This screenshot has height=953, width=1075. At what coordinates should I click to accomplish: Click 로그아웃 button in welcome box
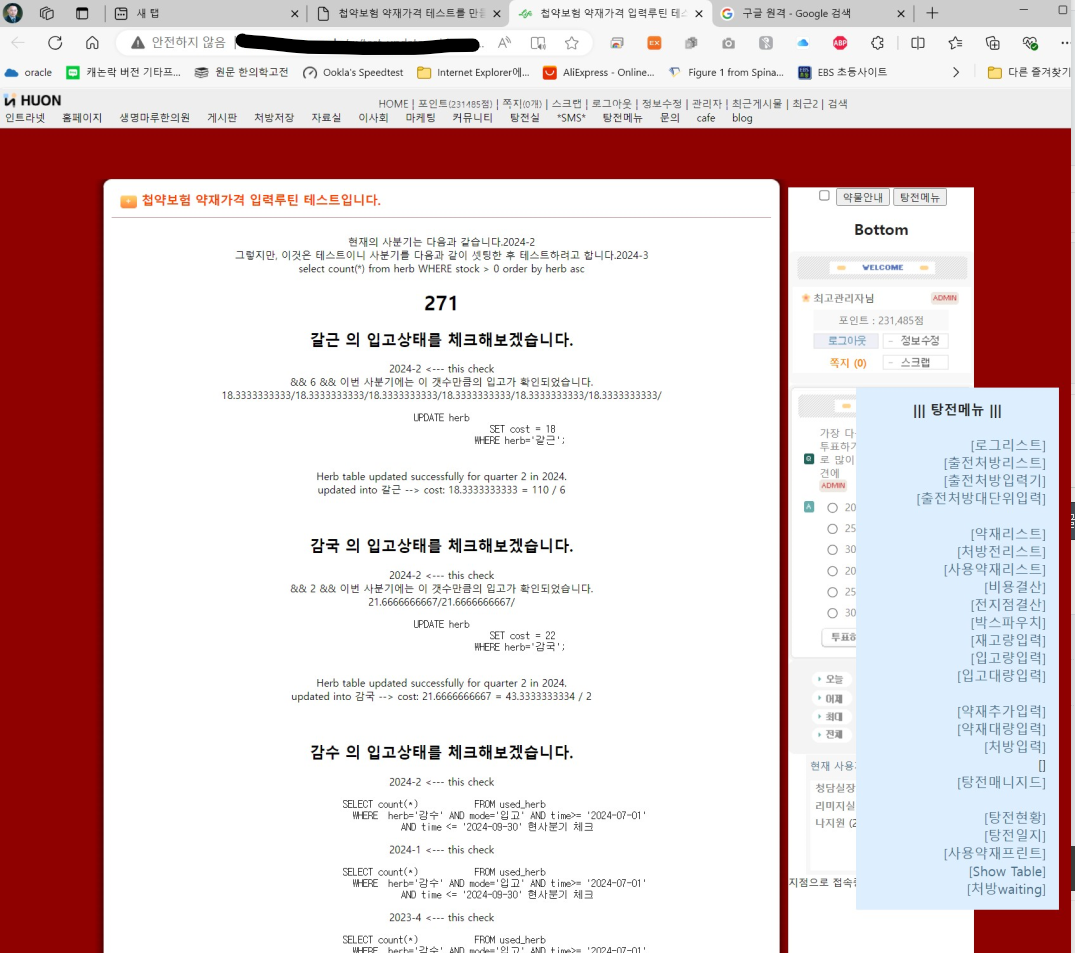[x=847, y=341]
